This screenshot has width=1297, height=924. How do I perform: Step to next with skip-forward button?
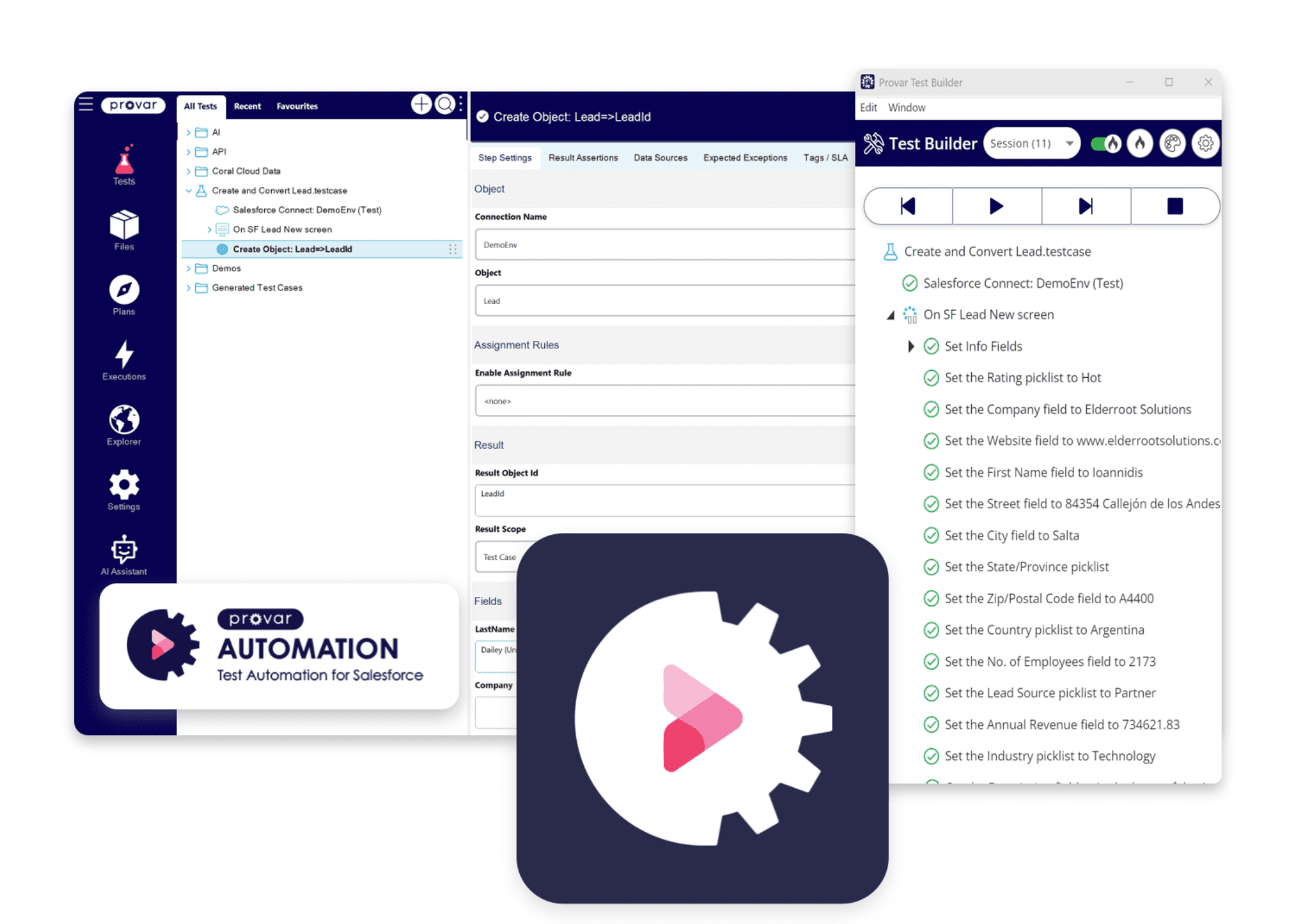1086,206
